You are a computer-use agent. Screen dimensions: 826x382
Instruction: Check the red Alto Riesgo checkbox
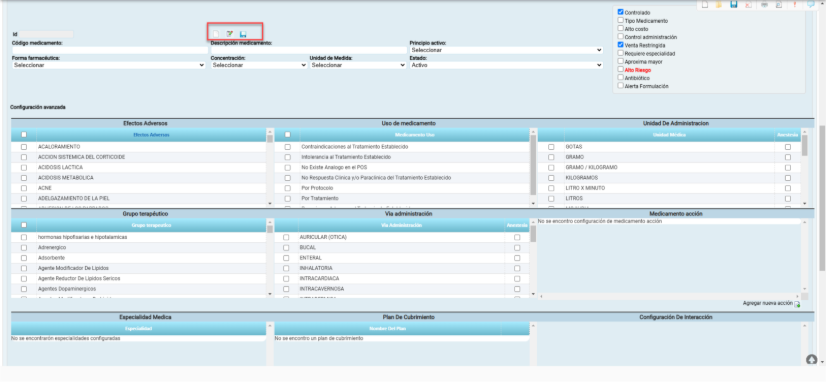coord(621,69)
